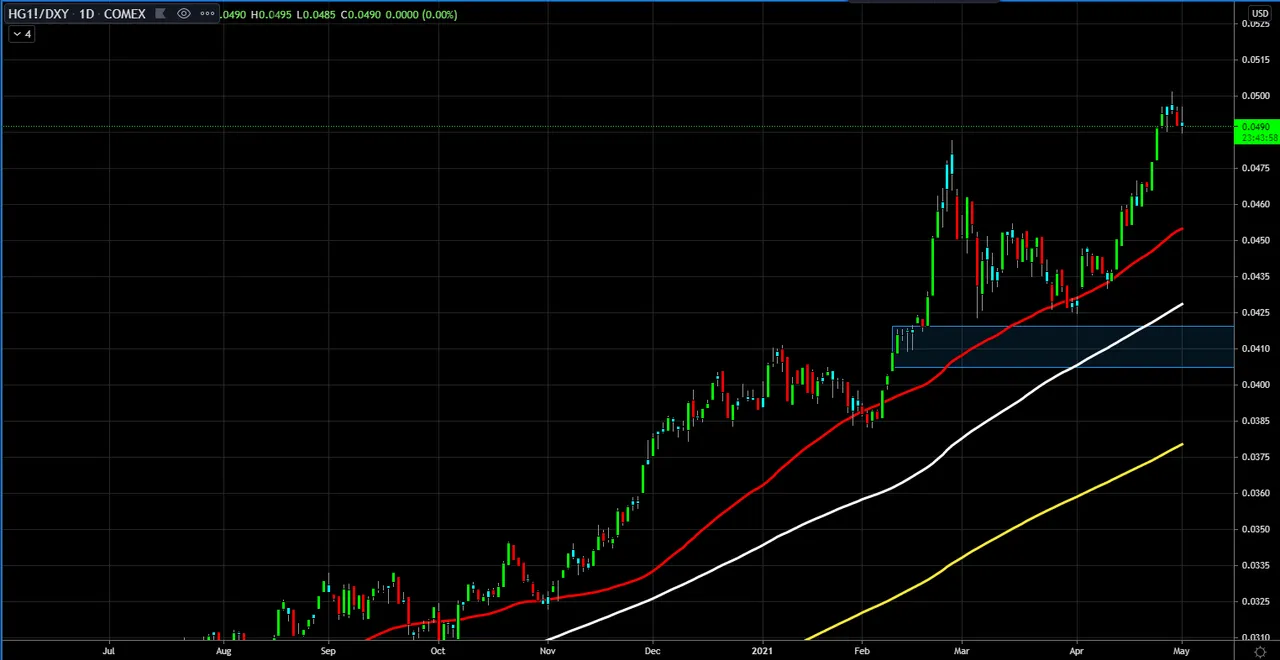Viewport: 1280px width, 660px height.
Task: Click the Aug label on time axis
Action: 223,651
